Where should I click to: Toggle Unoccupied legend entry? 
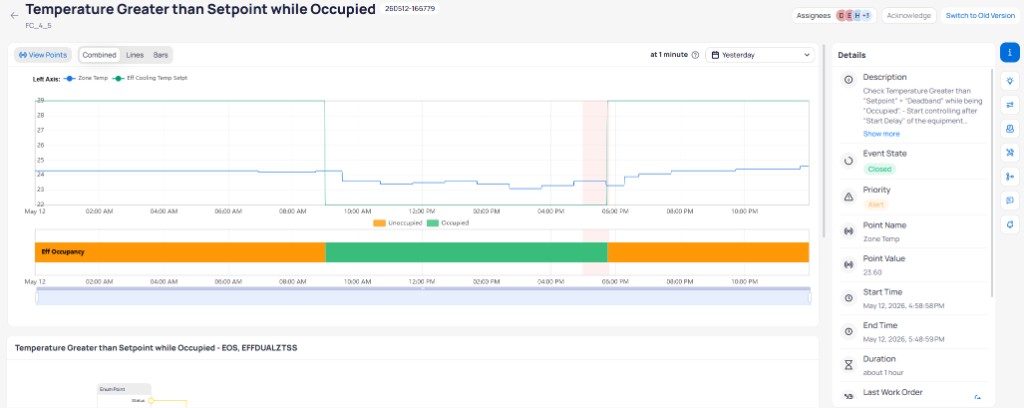[398, 223]
